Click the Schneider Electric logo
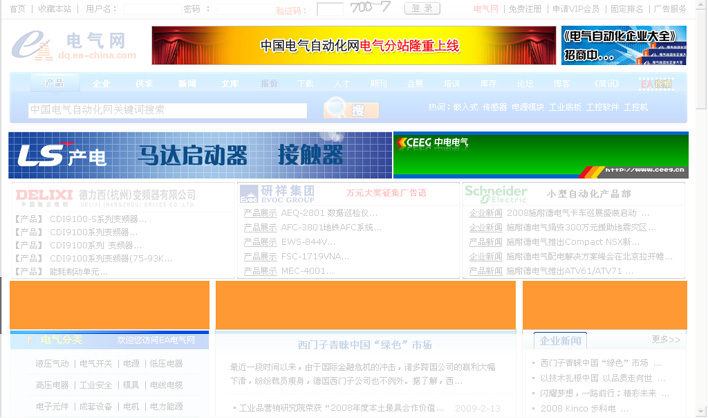The image size is (708, 418). click(496, 193)
